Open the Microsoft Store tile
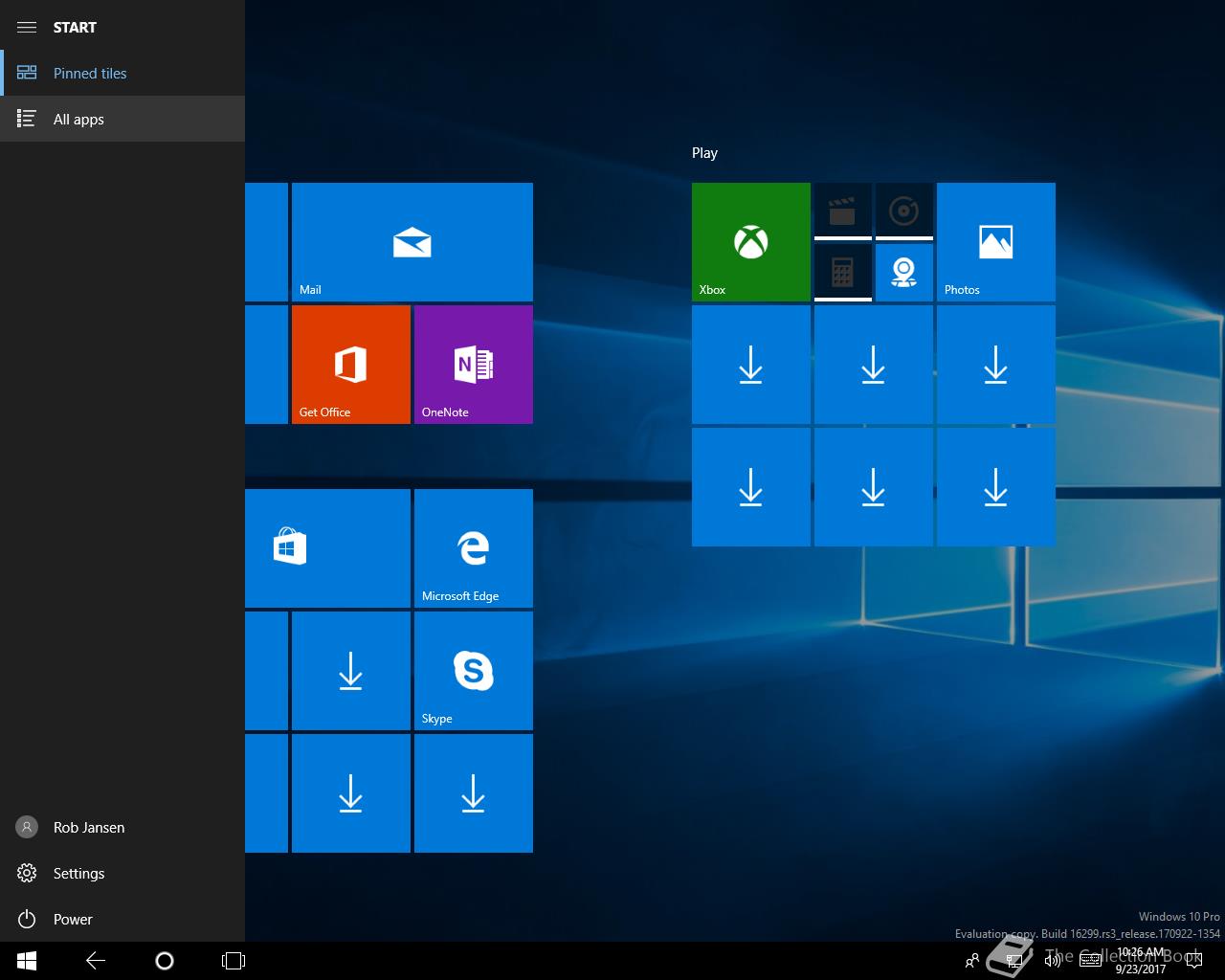The width and height of the screenshot is (1225, 980). (327, 548)
